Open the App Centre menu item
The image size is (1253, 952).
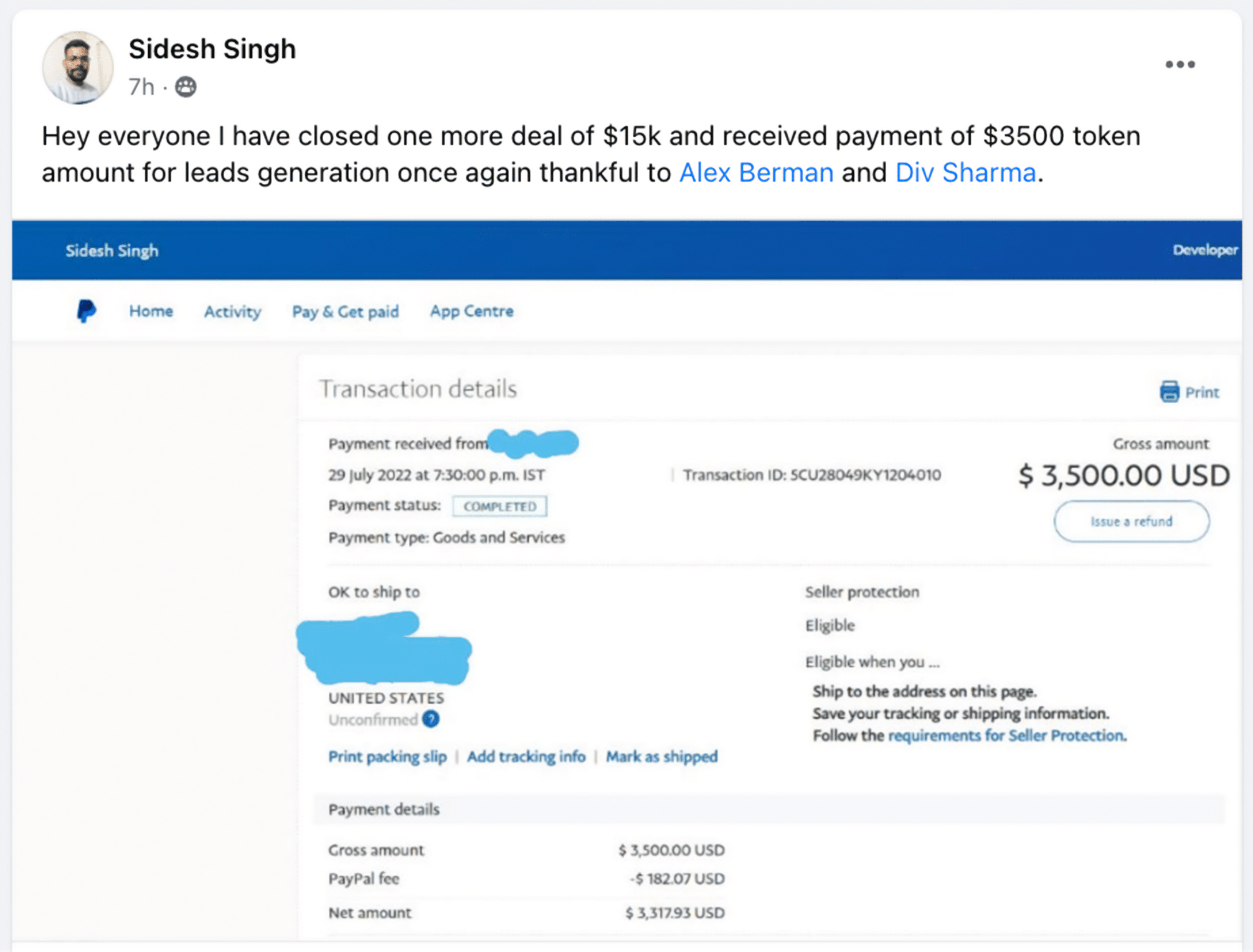pyautogui.click(x=472, y=311)
